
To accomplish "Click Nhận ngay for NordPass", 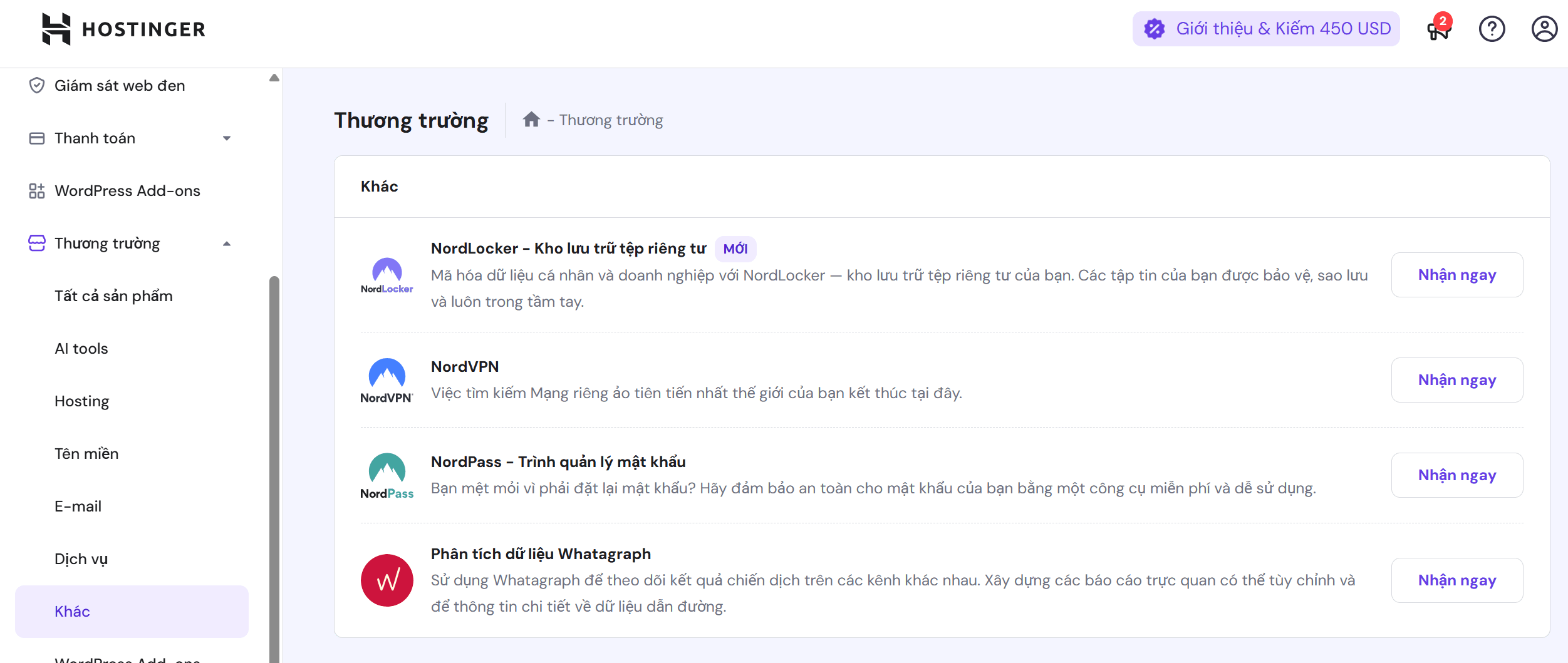I will (x=1456, y=475).
